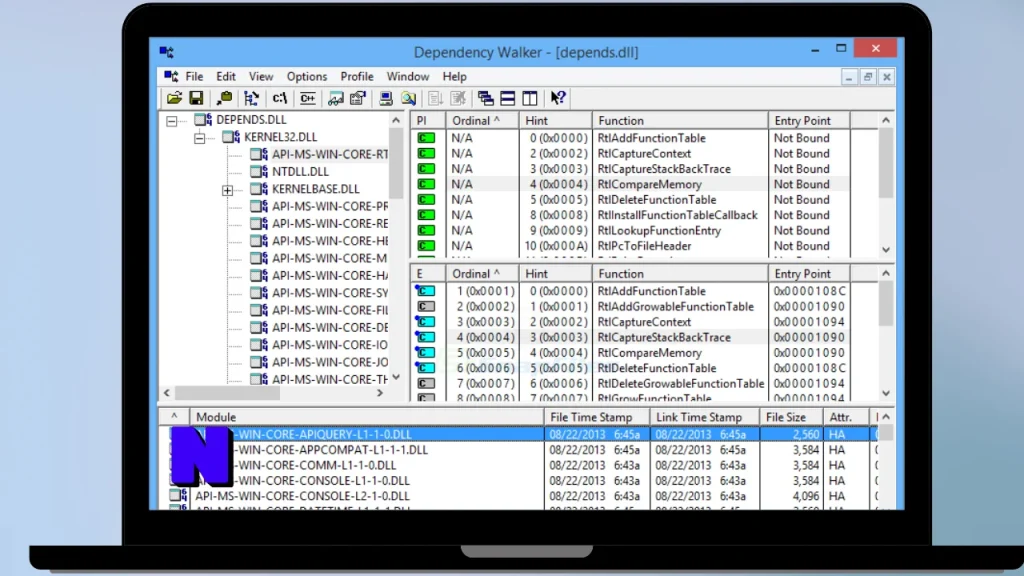Click green import icon of RtlPcToFileHeader
Viewport: 1024px width, 576px height.
(426, 246)
